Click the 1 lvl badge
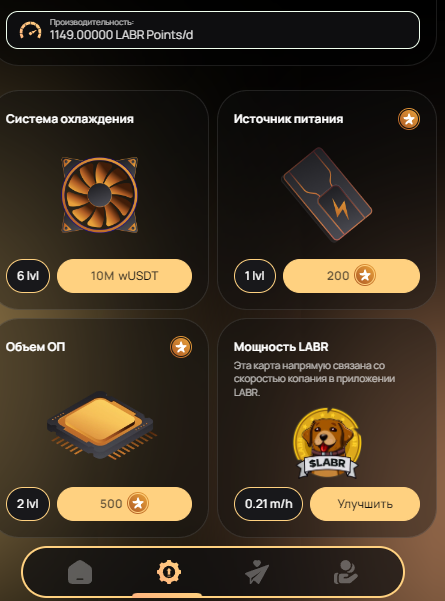 (255, 276)
